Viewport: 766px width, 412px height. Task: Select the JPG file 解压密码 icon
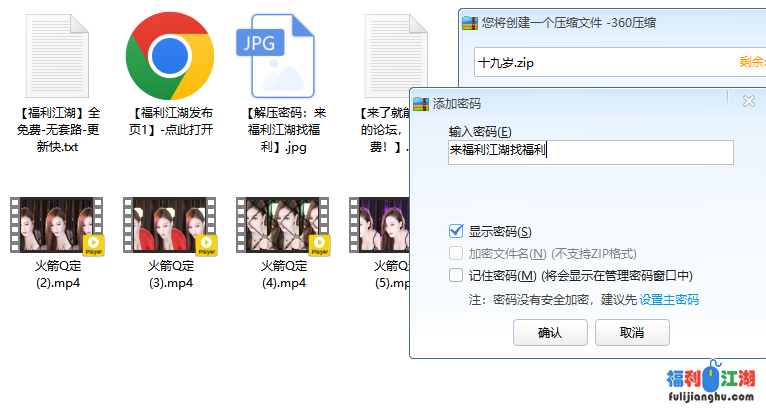pyautogui.click(x=282, y=55)
